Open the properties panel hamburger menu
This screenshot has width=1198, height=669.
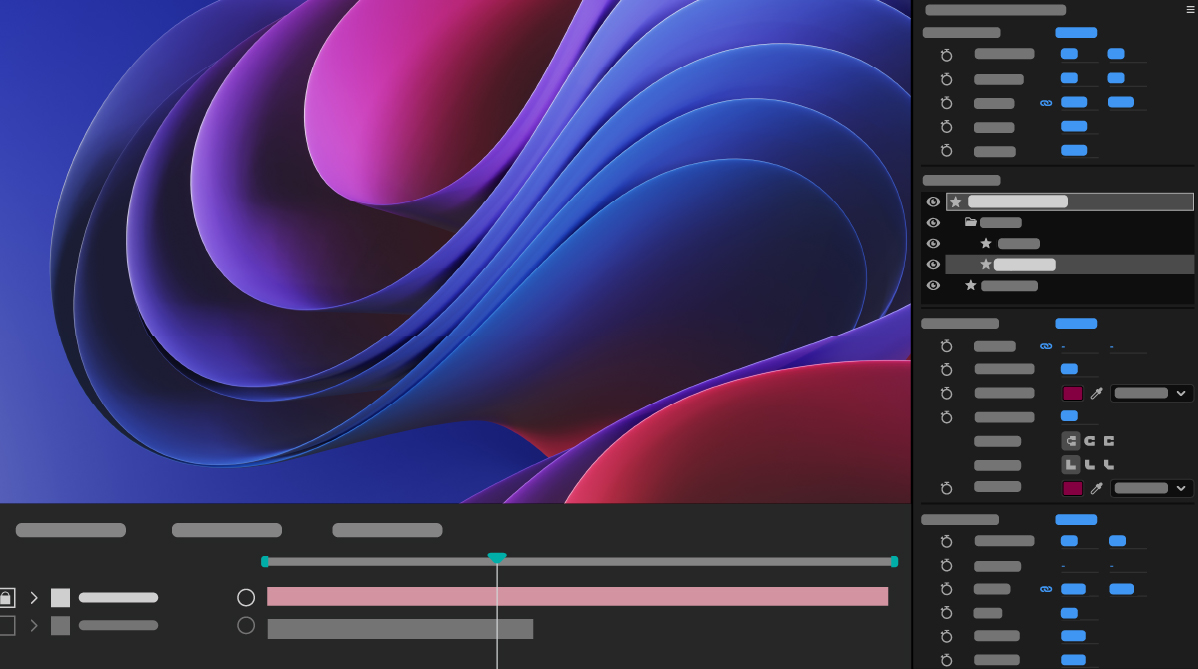click(1191, 9)
